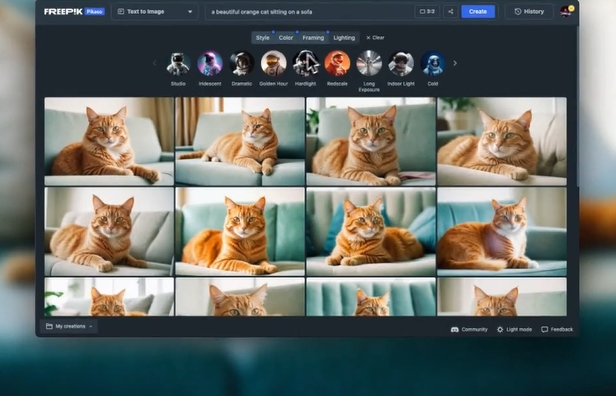Open the History panel
Screen dimensions: 616x396
pos(529,11)
